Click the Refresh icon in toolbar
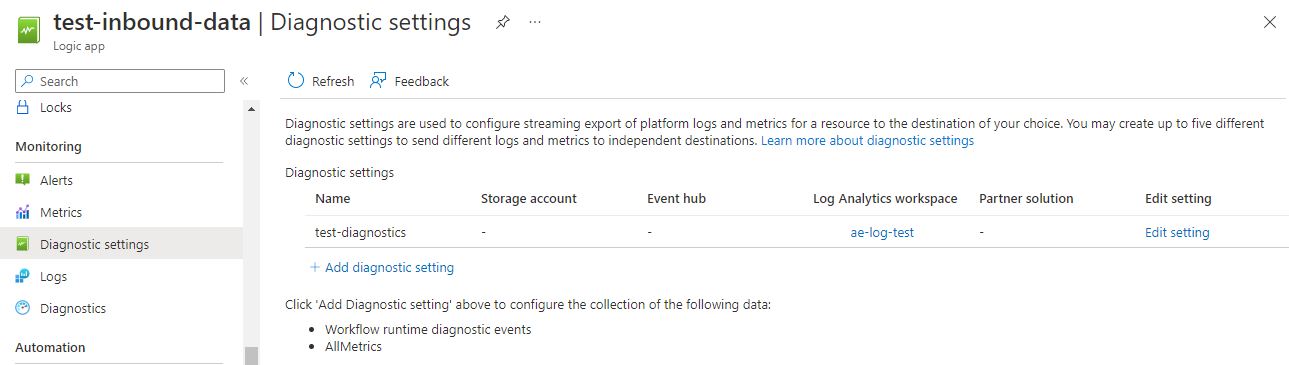Viewport: 1289px width, 365px height. pyautogui.click(x=296, y=81)
